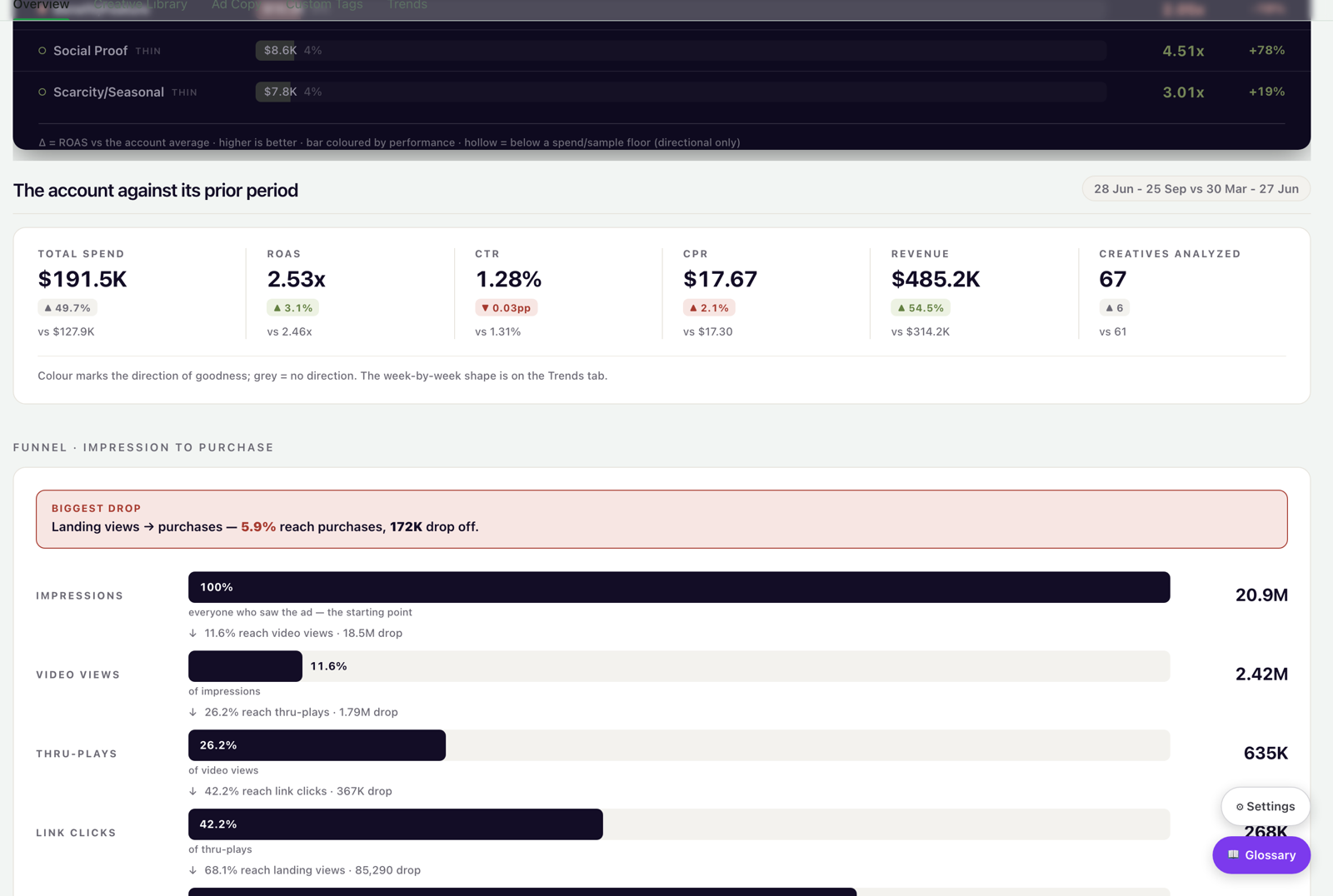
Task: Click the 3.01x ROAS value
Action: pyautogui.click(x=1183, y=92)
